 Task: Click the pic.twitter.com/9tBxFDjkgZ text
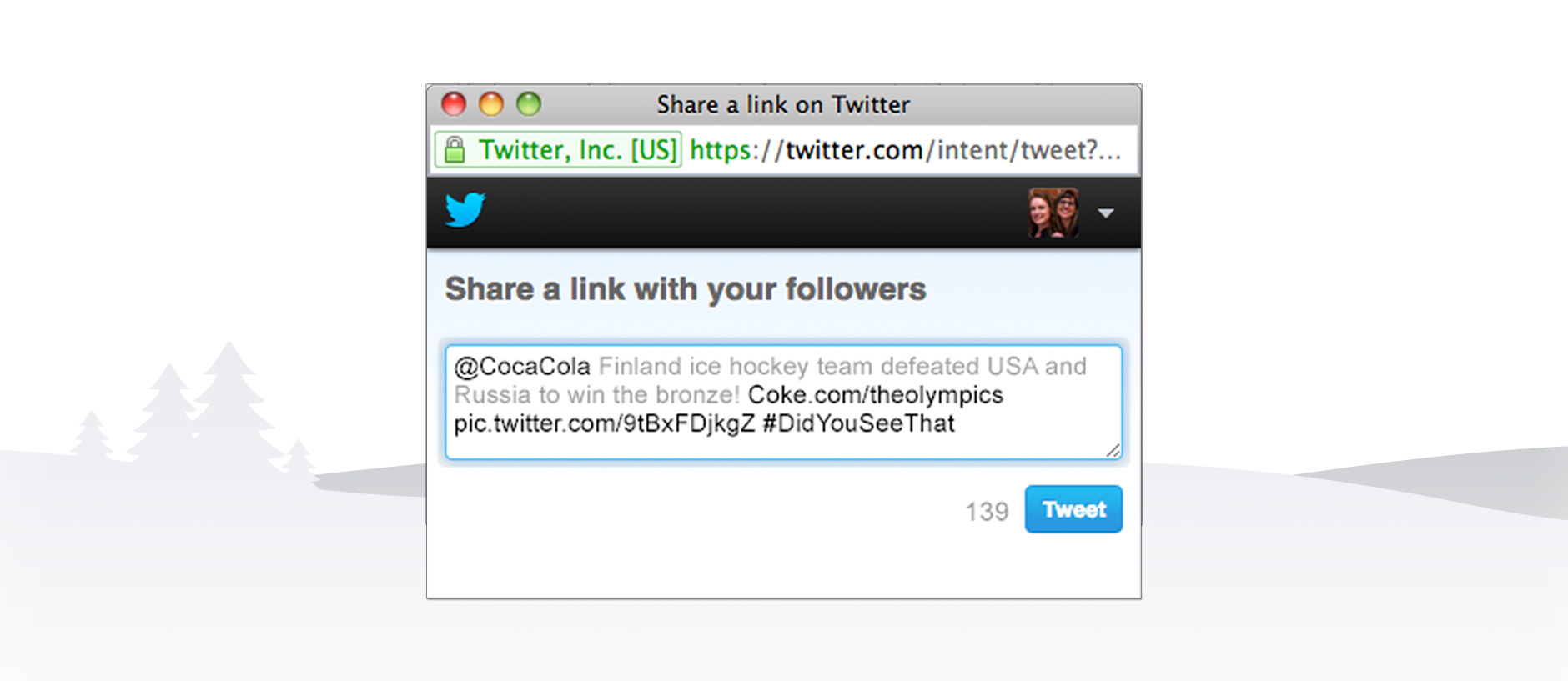click(604, 423)
